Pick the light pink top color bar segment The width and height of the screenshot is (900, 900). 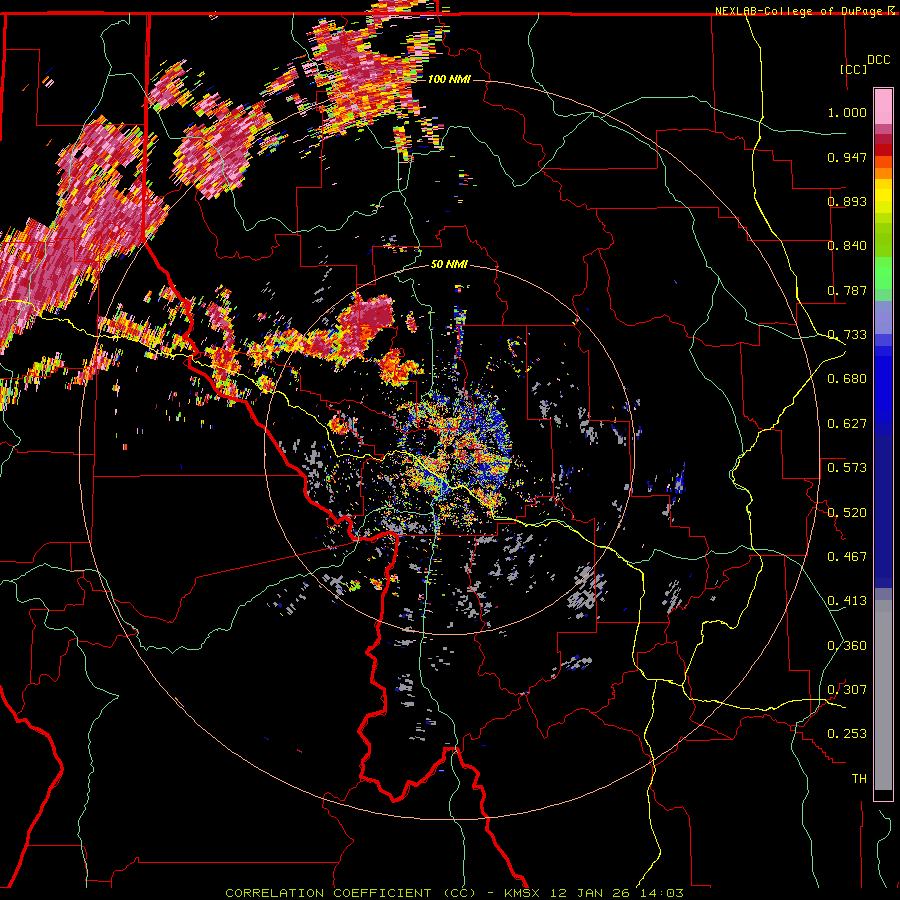(x=883, y=107)
